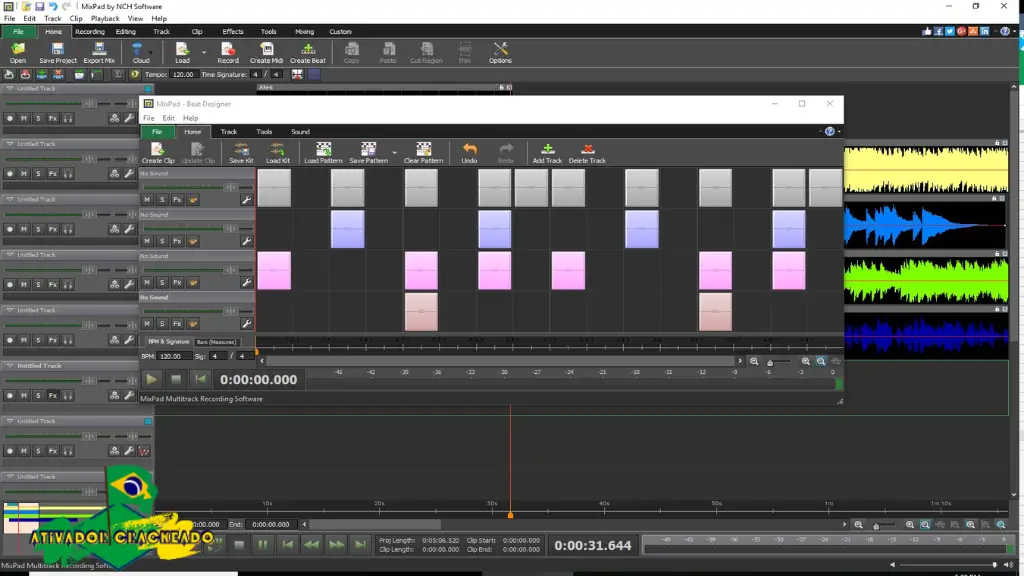1024x576 pixels.
Task: Toggle the first pink beat pad in row three
Action: click(x=274, y=270)
